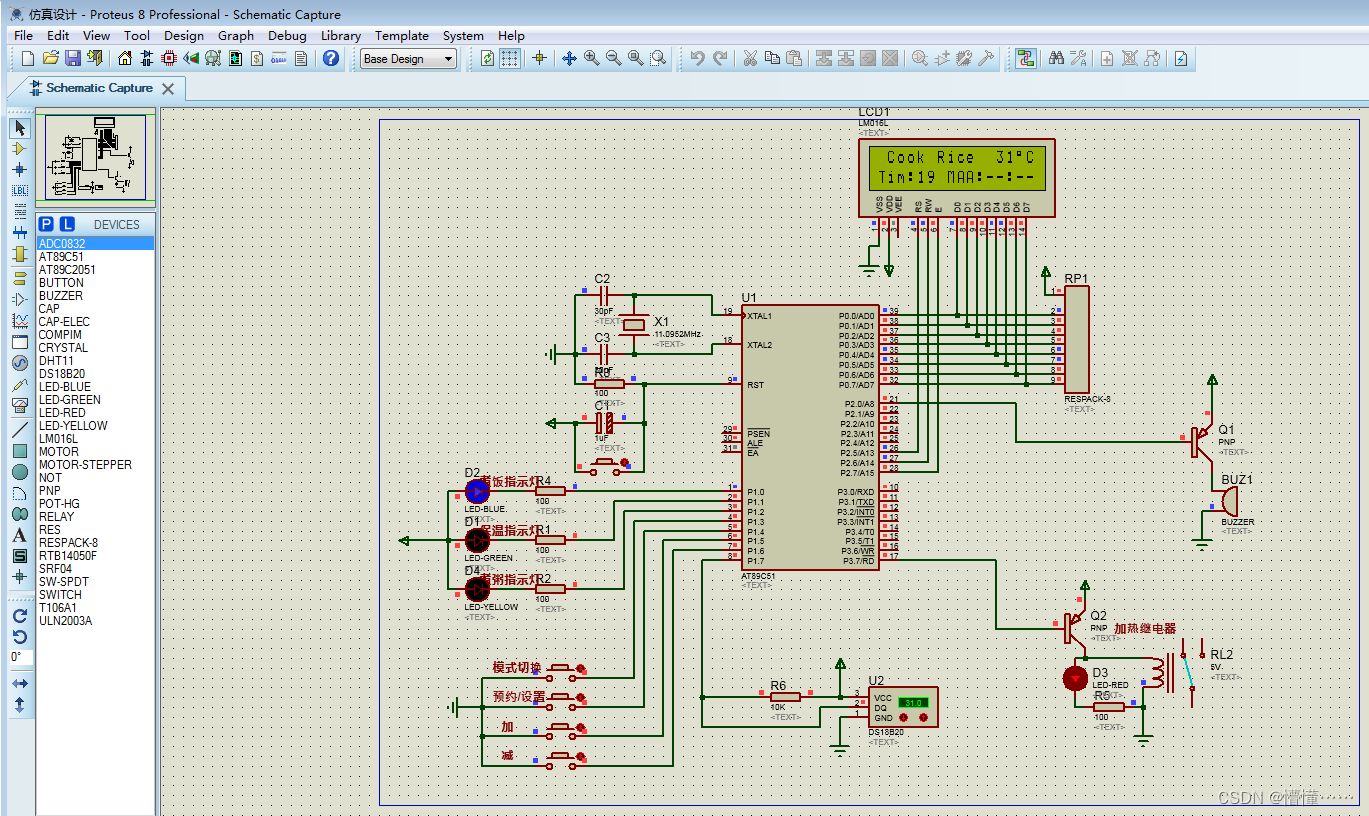Click the Redraw display icon
The width and height of the screenshot is (1369, 816).
click(487, 59)
